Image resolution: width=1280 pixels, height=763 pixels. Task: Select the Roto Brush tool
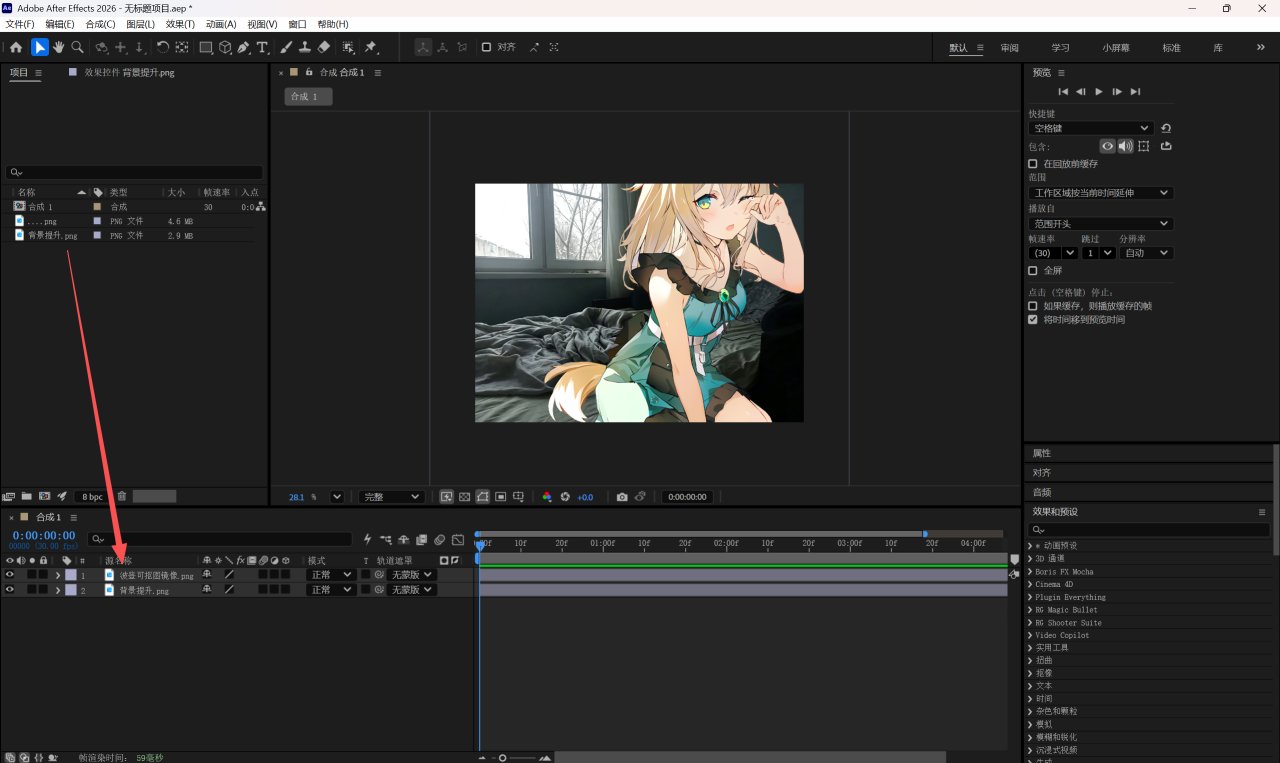pos(348,47)
